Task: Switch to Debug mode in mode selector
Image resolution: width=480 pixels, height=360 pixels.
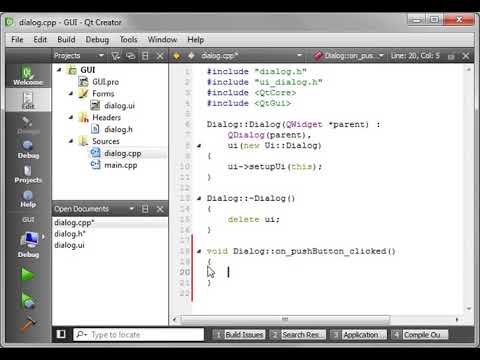Action: coord(28,149)
